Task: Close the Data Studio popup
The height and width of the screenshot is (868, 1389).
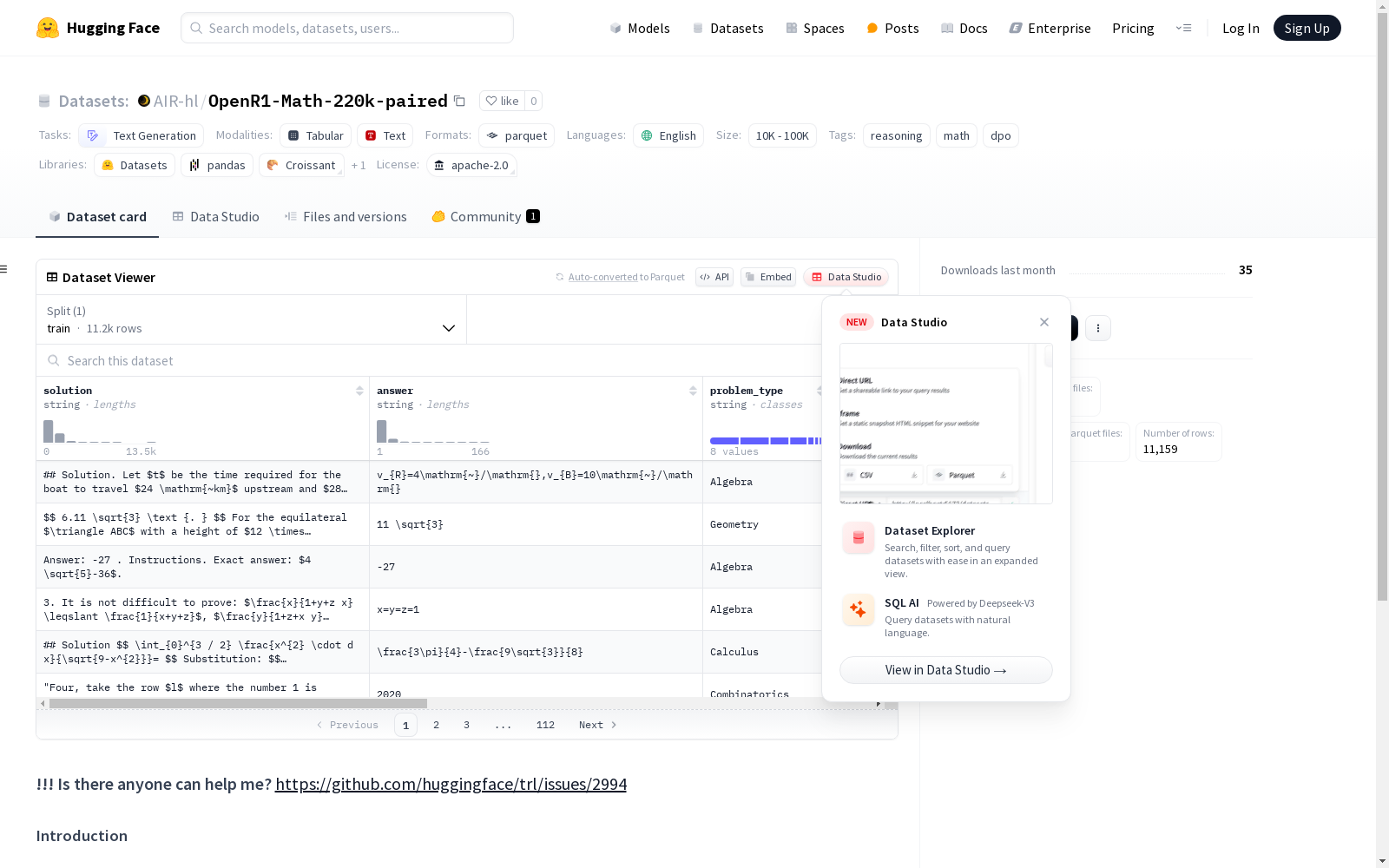Action: pos(1044,322)
